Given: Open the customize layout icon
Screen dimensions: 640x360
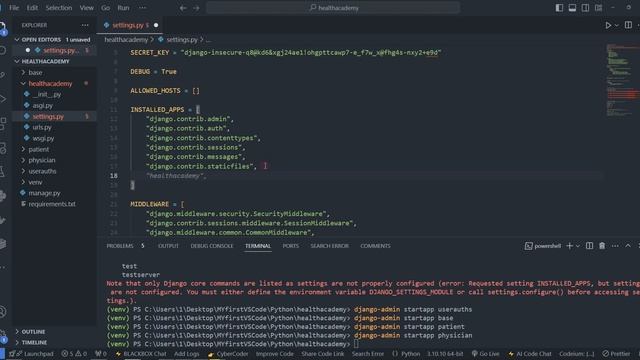Looking at the screenshot, I should pyautogui.click(x=598, y=8).
